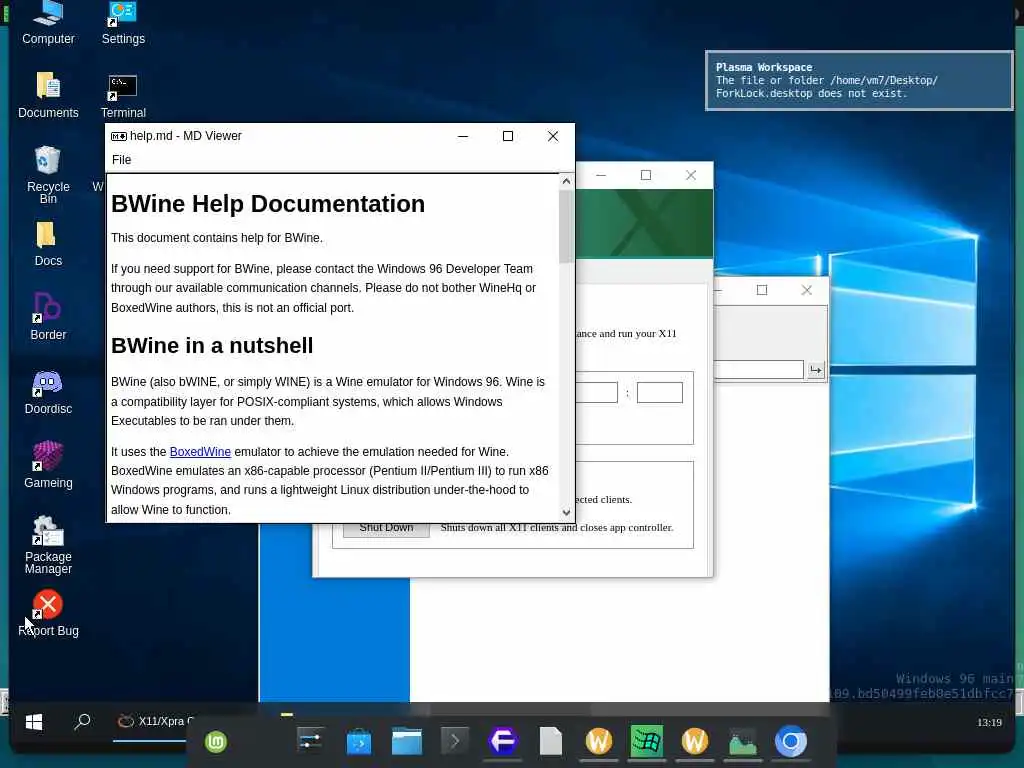Click the Linux Mint logo in the dock
The width and height of the screenshot is (1024, 768).
pyautogui.click(x=216, y=741)
